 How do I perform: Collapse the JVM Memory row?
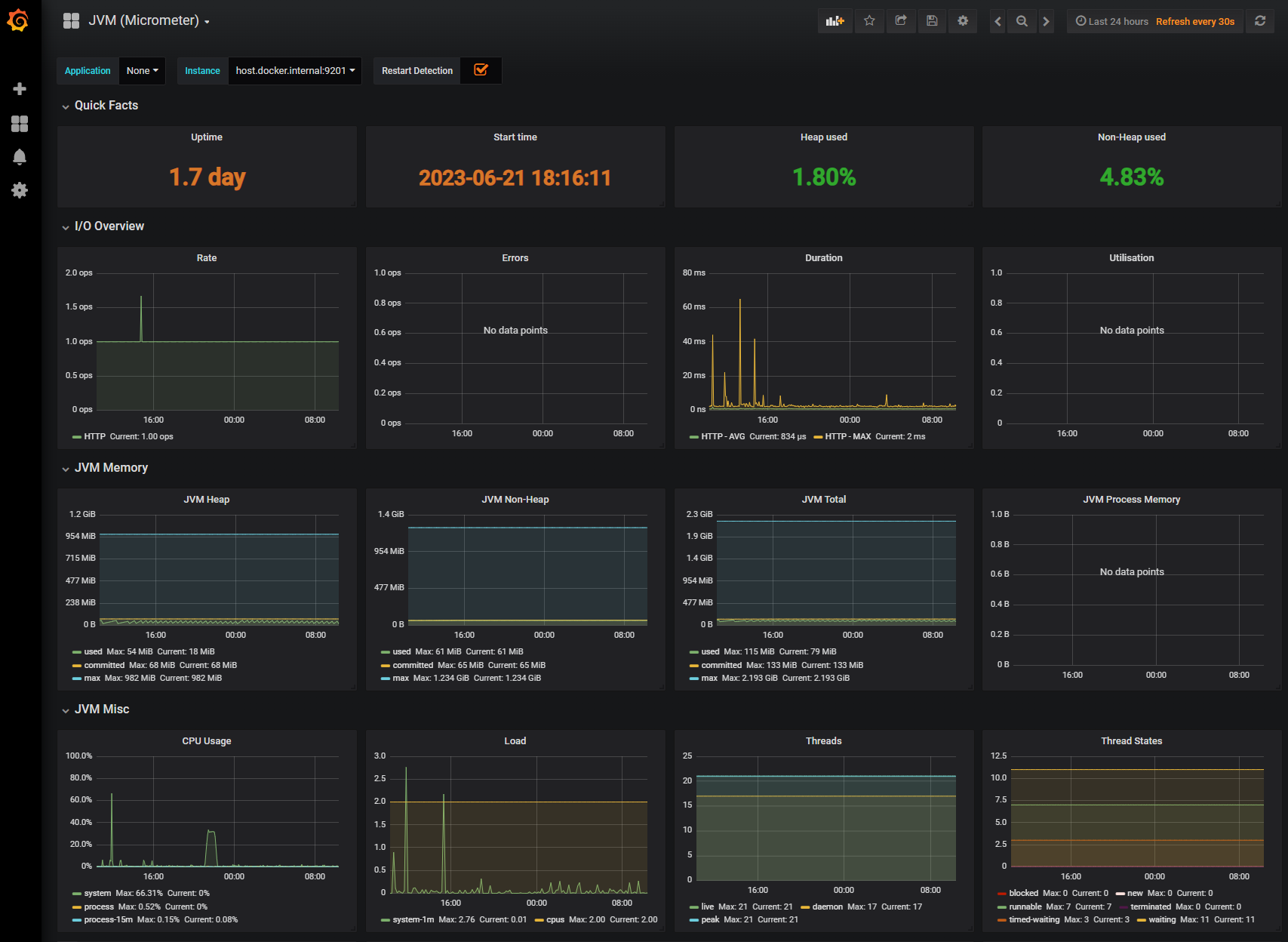104,468
